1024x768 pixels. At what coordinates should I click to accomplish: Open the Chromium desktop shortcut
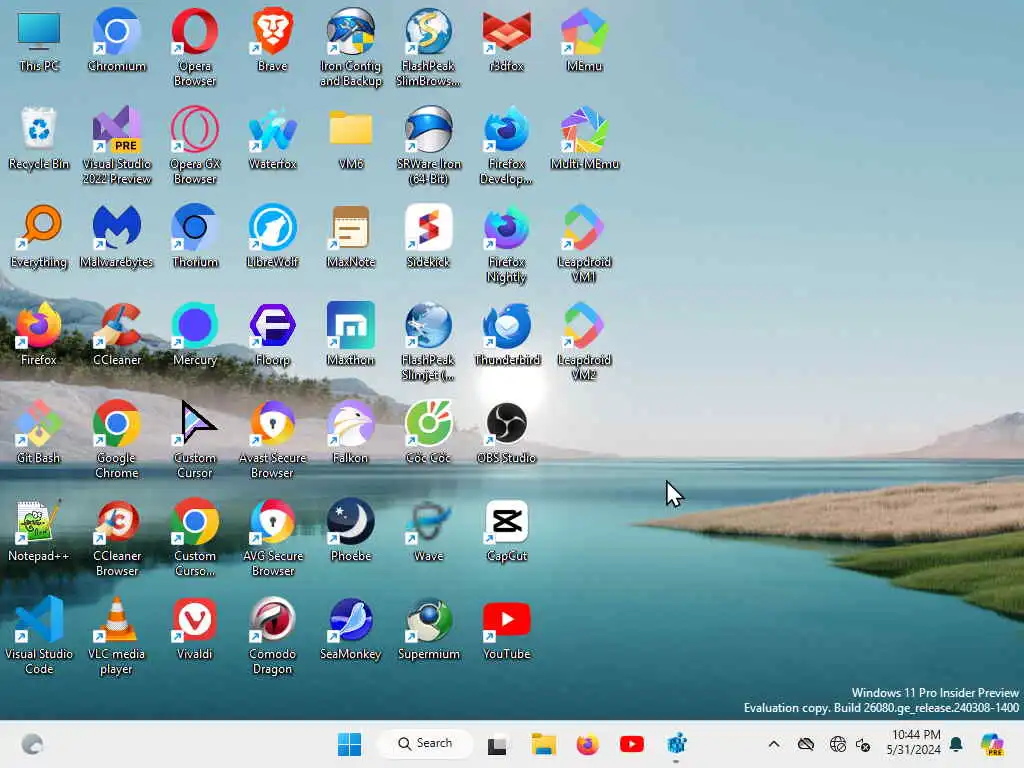click(x=116, y=40)
